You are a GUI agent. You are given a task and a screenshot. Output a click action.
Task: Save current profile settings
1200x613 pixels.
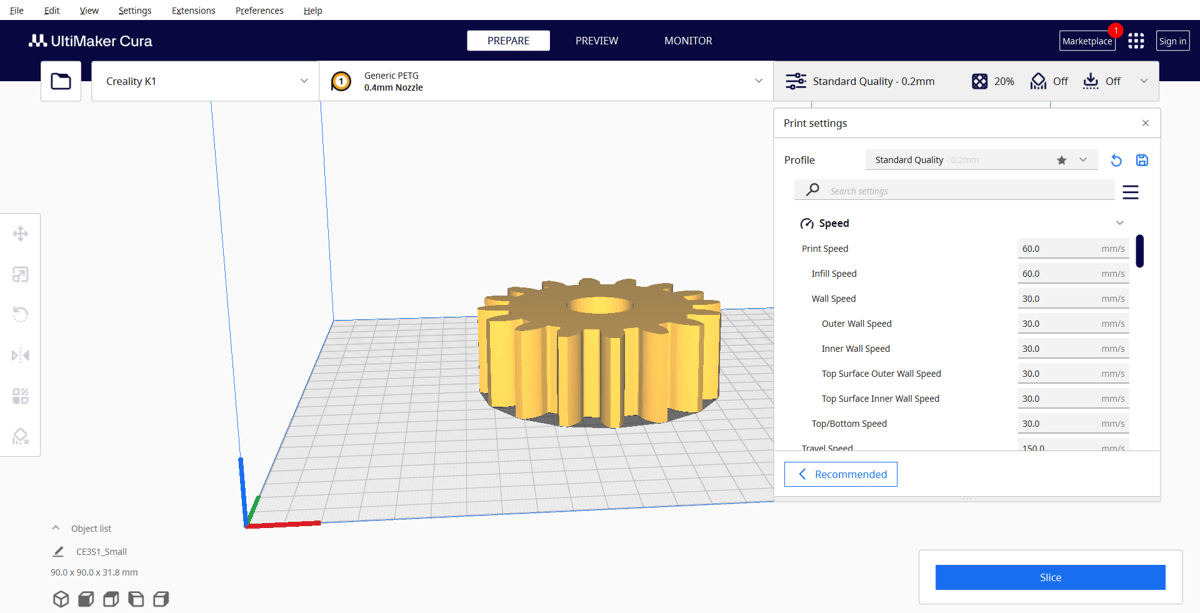coord(1142,160)
